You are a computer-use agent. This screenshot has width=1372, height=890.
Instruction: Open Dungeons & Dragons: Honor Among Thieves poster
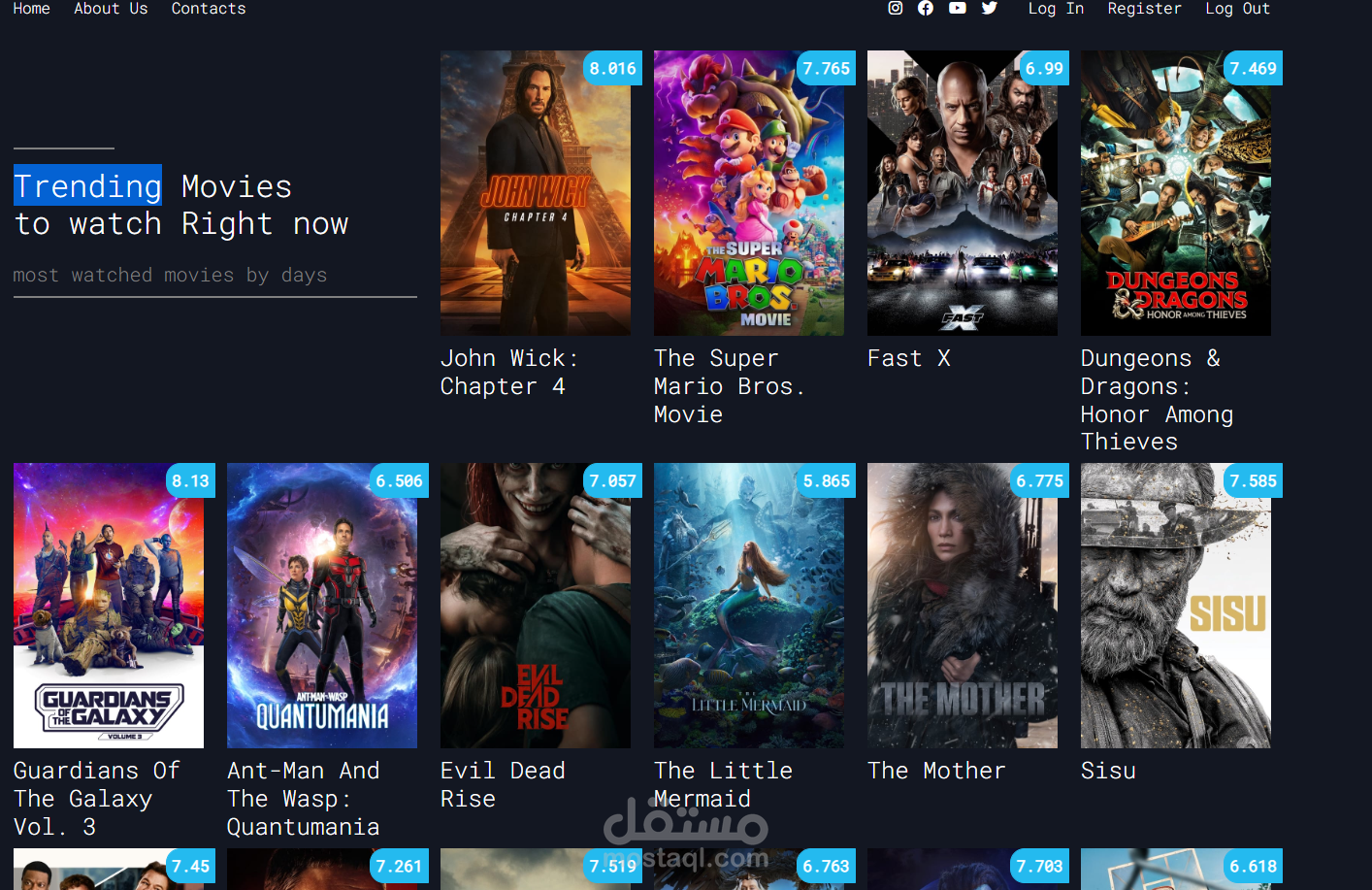(x=1176, y=193)
